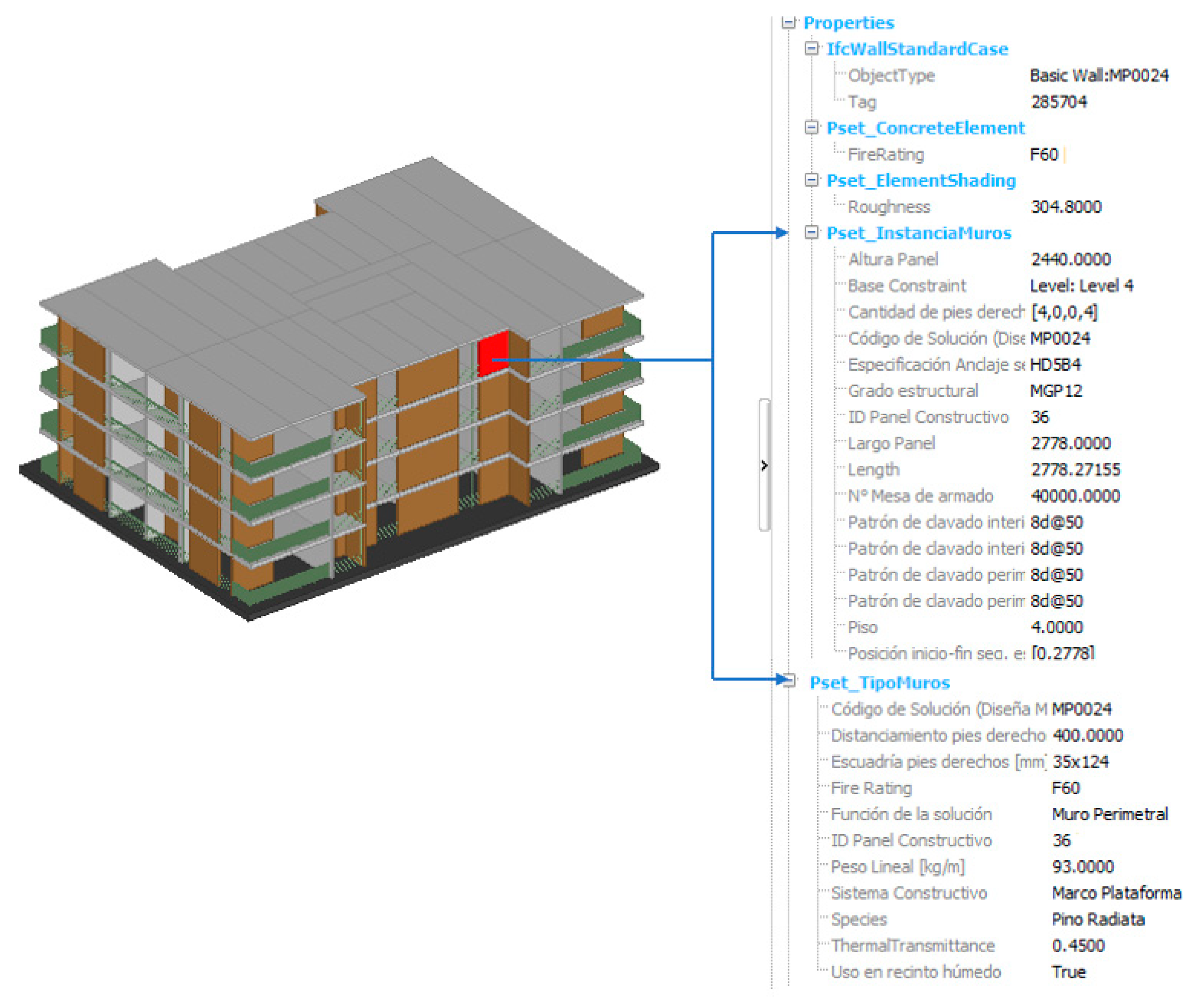
Task: Collapse the IfcWallStandardCase group
Action: [811, 48]
